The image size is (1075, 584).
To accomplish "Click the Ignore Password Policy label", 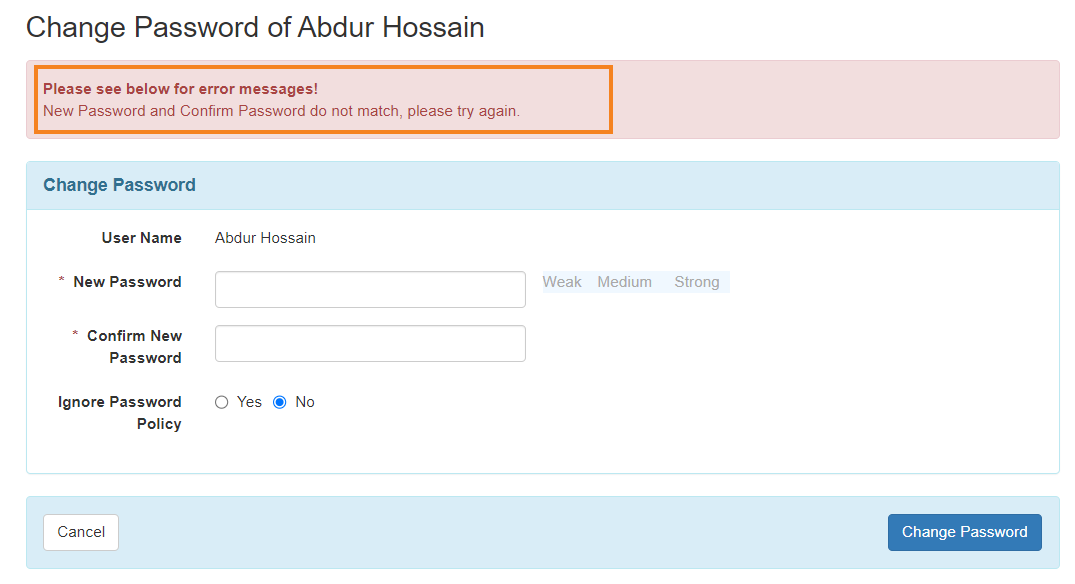I will coord(119,413).
